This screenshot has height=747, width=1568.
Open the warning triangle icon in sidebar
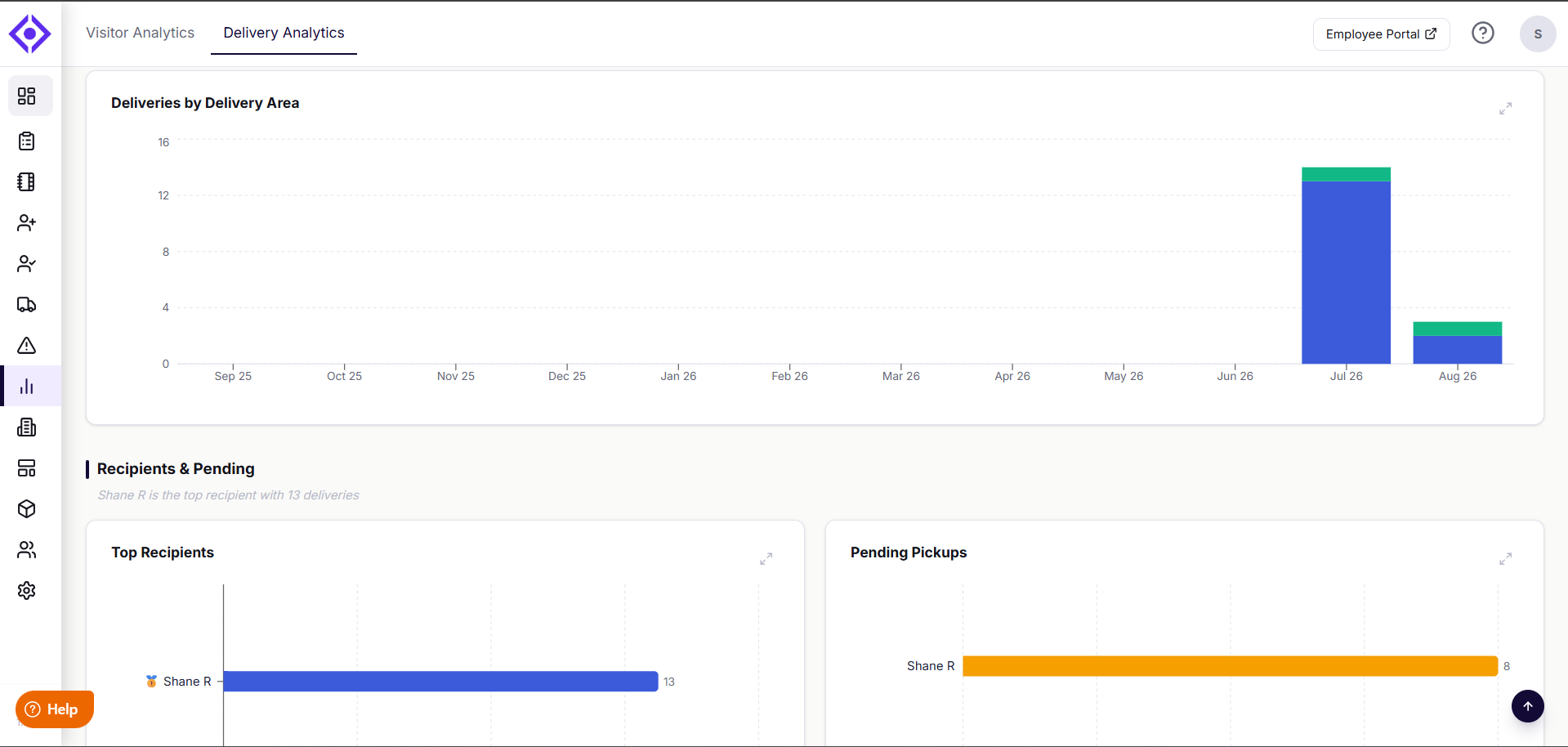pyautogui.click(x=27, y=346)
